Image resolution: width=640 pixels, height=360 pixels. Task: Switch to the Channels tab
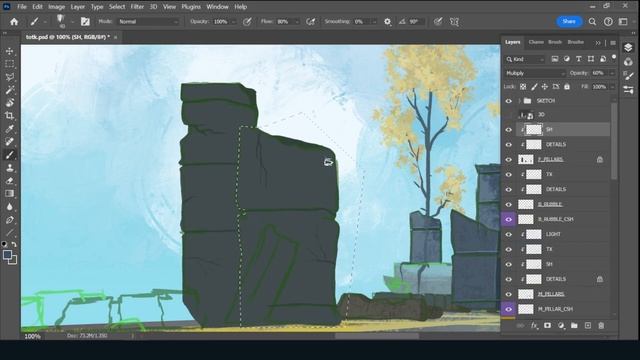point(536,42)
